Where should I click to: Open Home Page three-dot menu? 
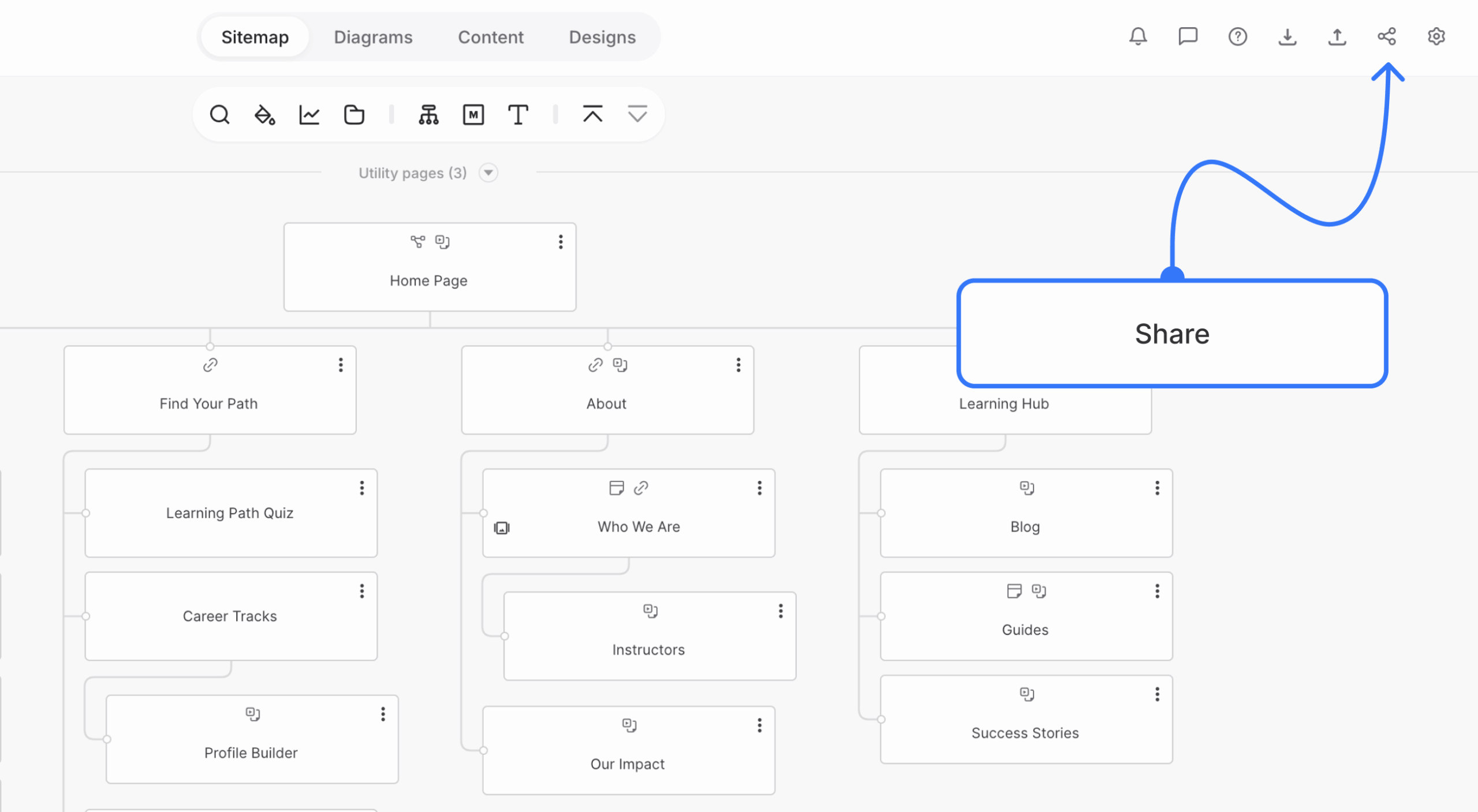561,242
